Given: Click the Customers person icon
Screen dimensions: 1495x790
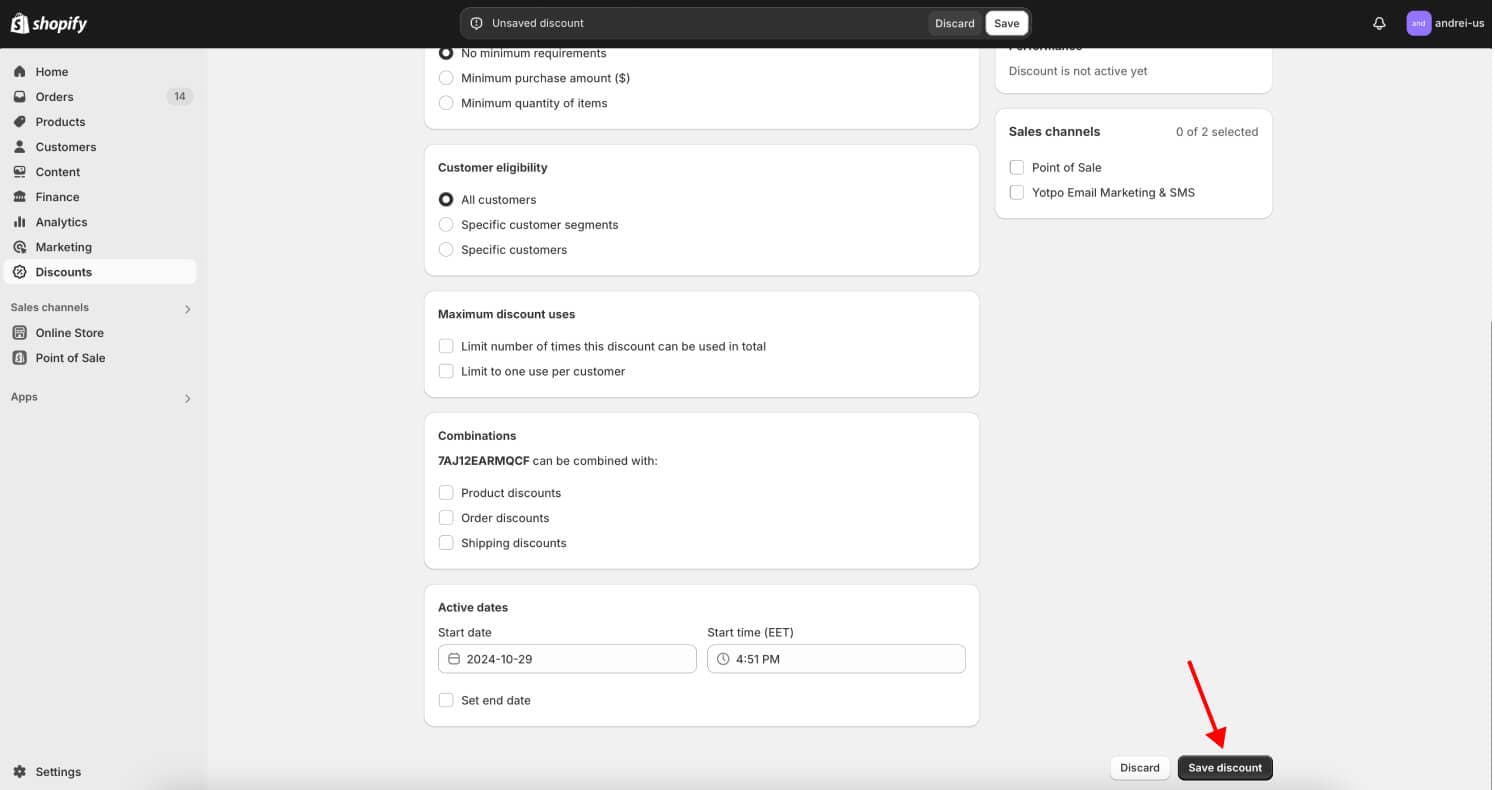Looking at the screenshot, I should (19, 147).
